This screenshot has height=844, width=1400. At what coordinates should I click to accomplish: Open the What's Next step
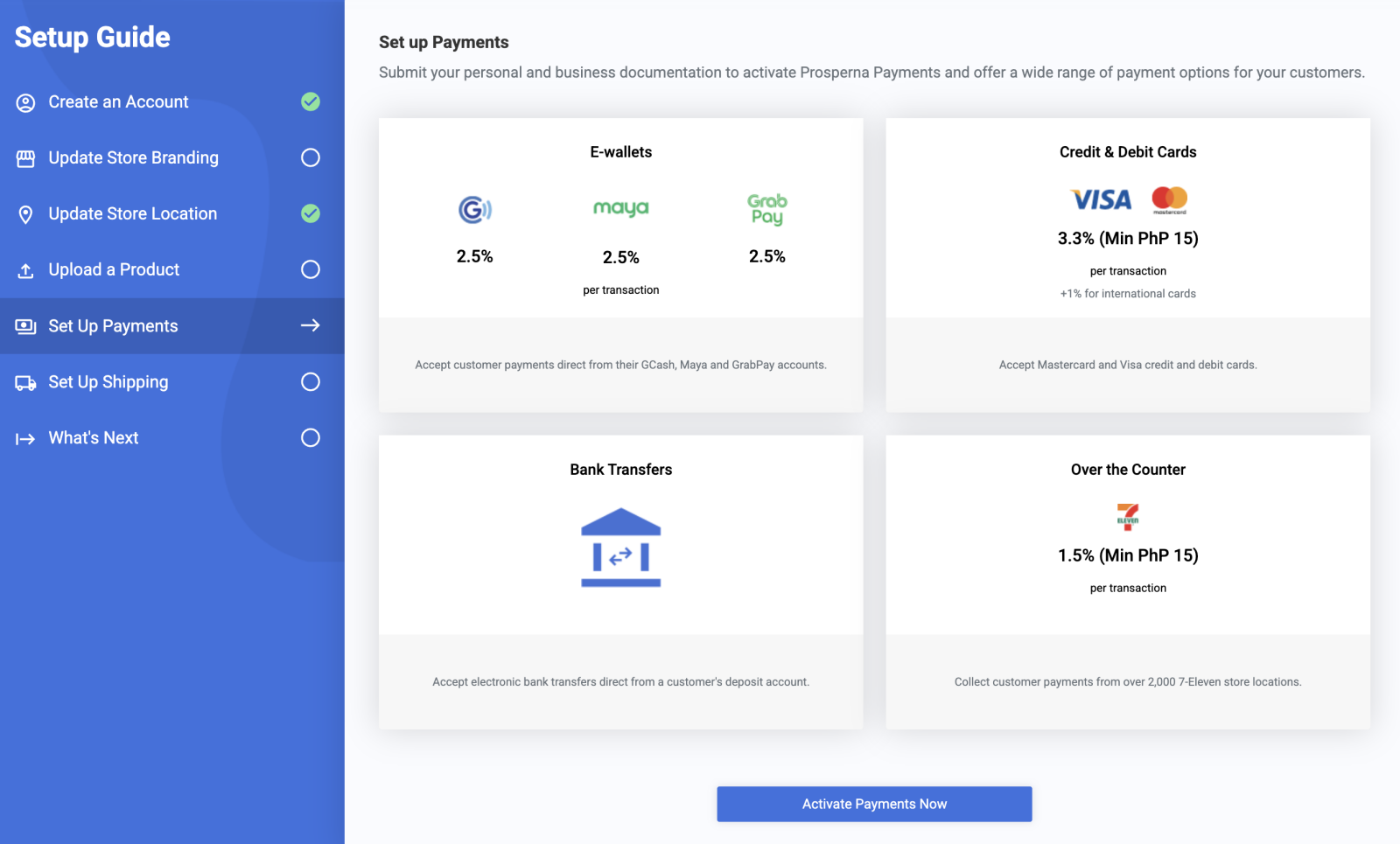[172, 438]
